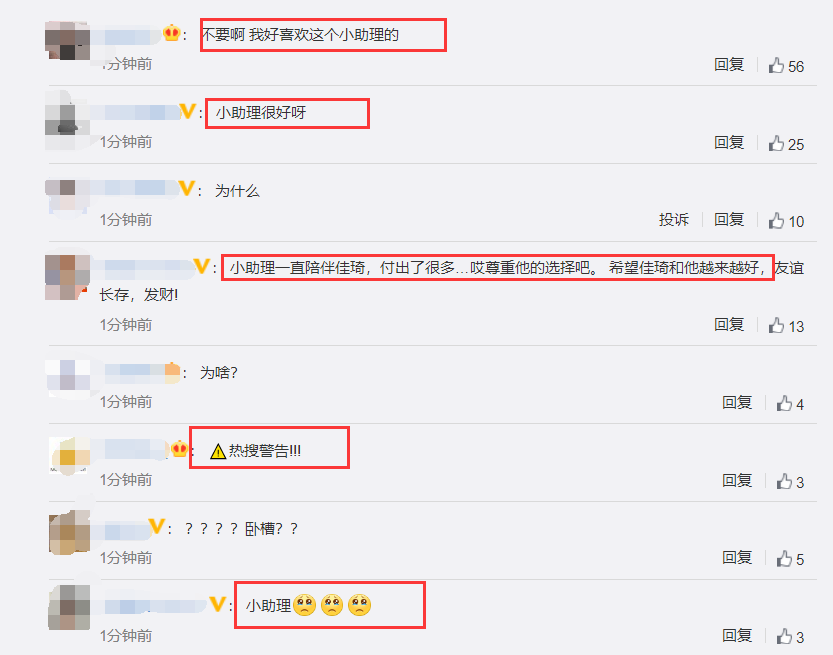This screenshot has height=655, width=833.
Task: Open avatar of first commenter
Action: click(x=67, y=40)
